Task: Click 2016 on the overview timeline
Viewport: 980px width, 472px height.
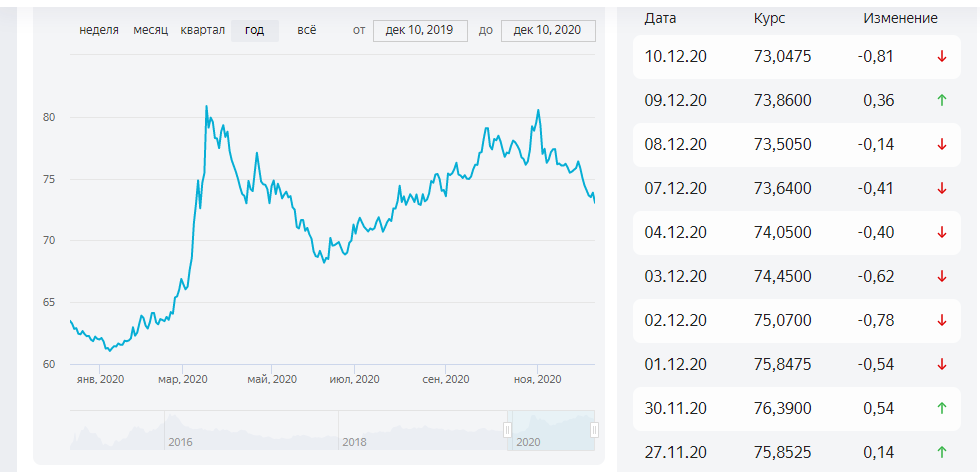Action: click(180, 441)
